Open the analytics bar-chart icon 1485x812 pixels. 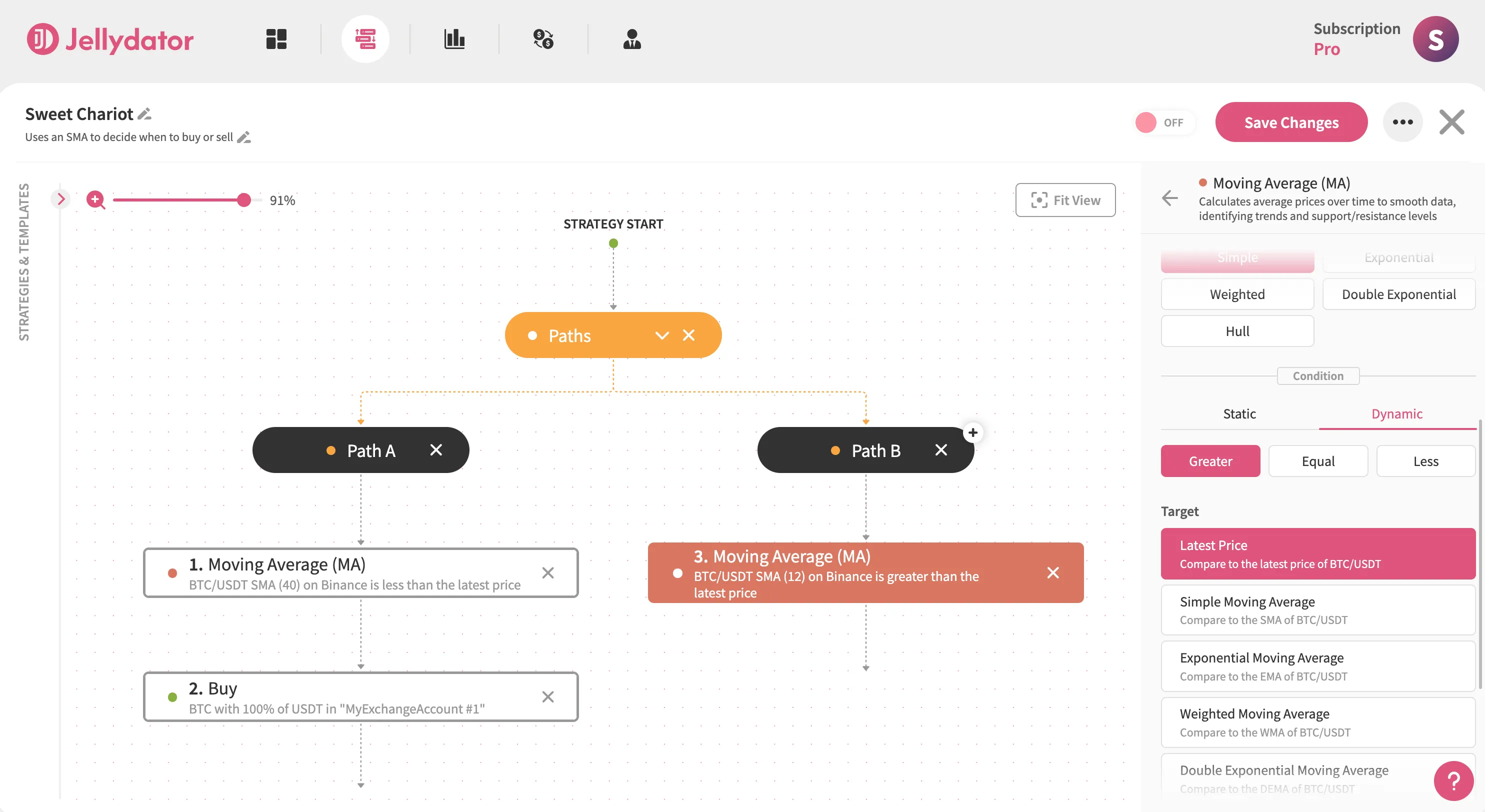(455, 38)
